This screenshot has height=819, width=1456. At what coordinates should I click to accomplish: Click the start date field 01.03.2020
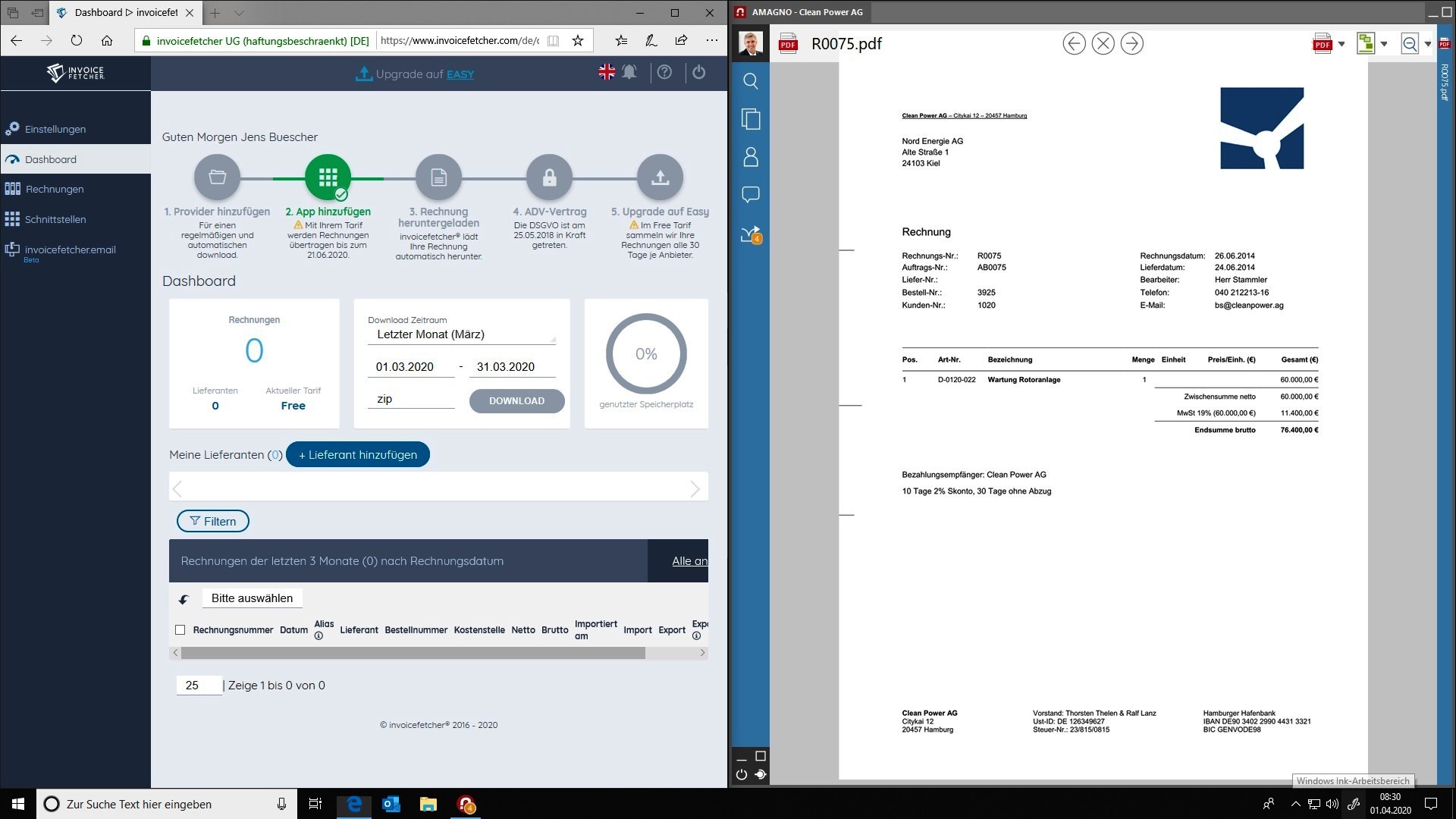tap(411, 367)
